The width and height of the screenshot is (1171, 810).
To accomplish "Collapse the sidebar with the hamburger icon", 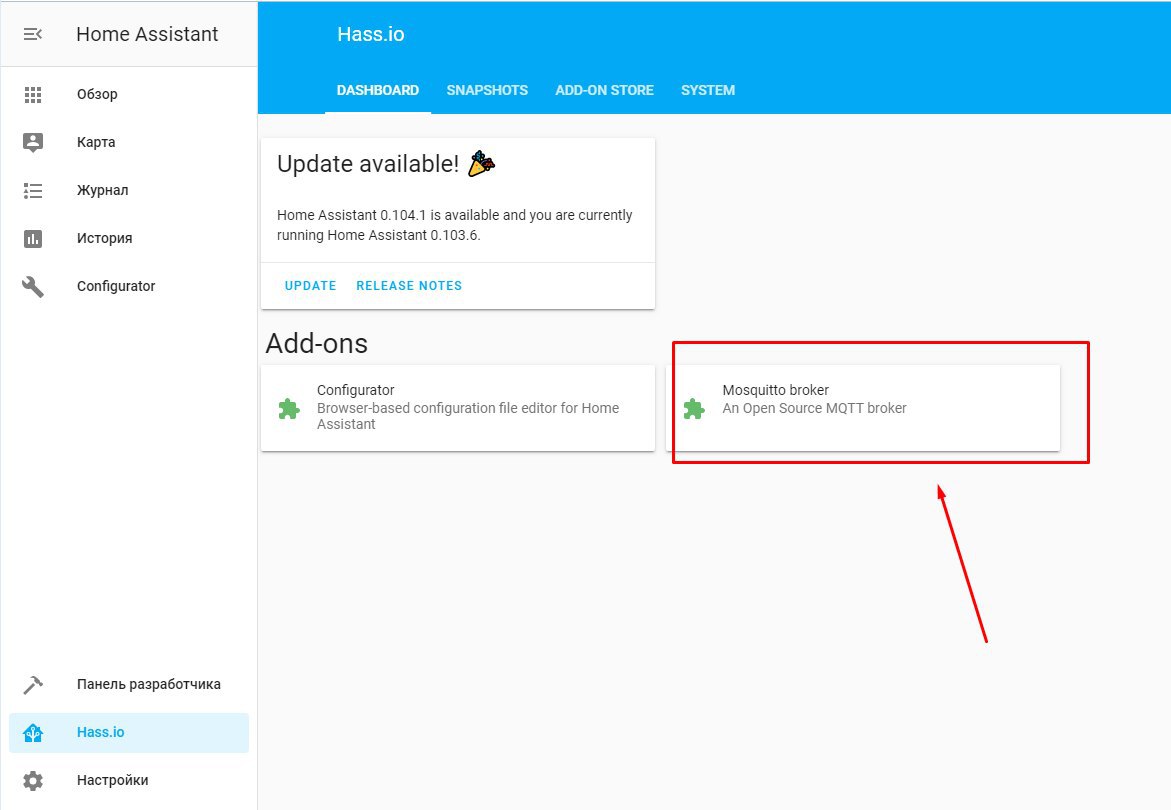I will pyautogui.click(x=32, y=34).
